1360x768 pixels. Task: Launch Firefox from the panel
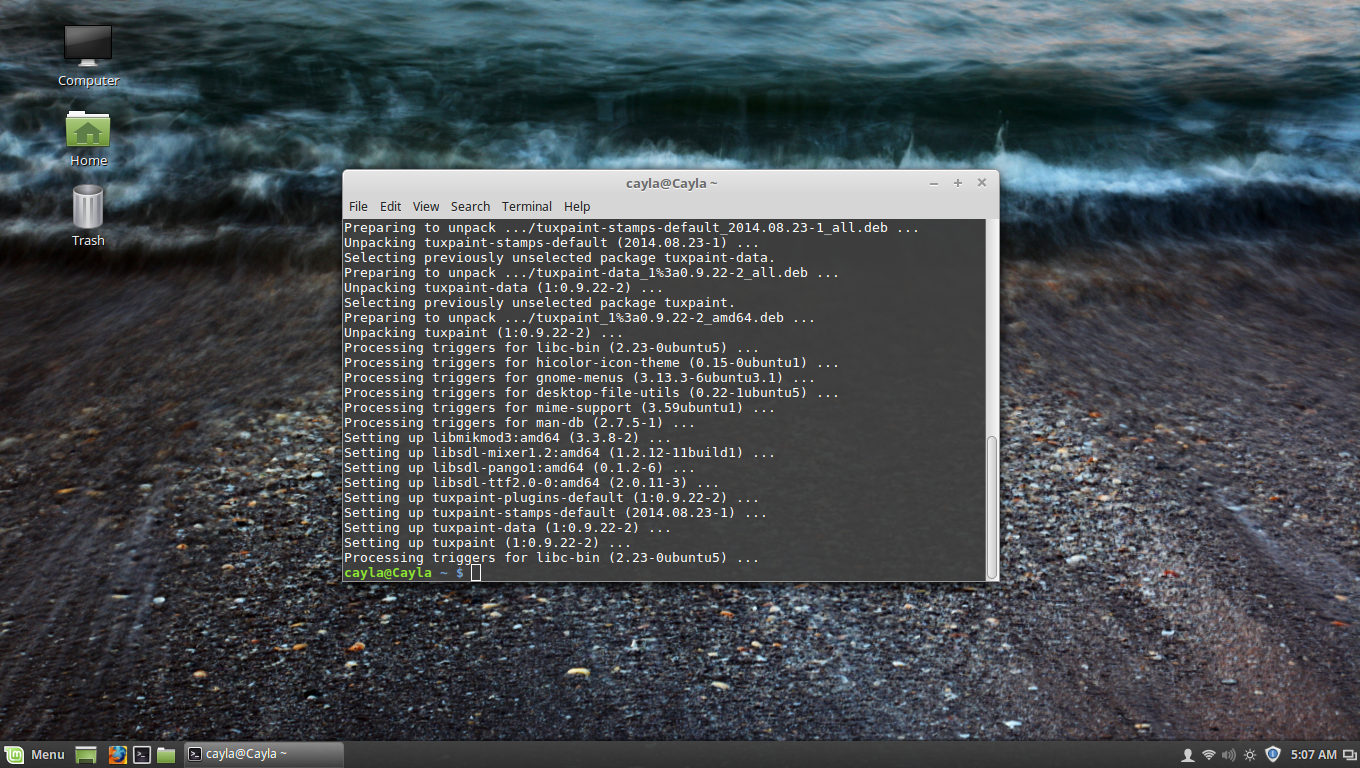tap(118, 755)
